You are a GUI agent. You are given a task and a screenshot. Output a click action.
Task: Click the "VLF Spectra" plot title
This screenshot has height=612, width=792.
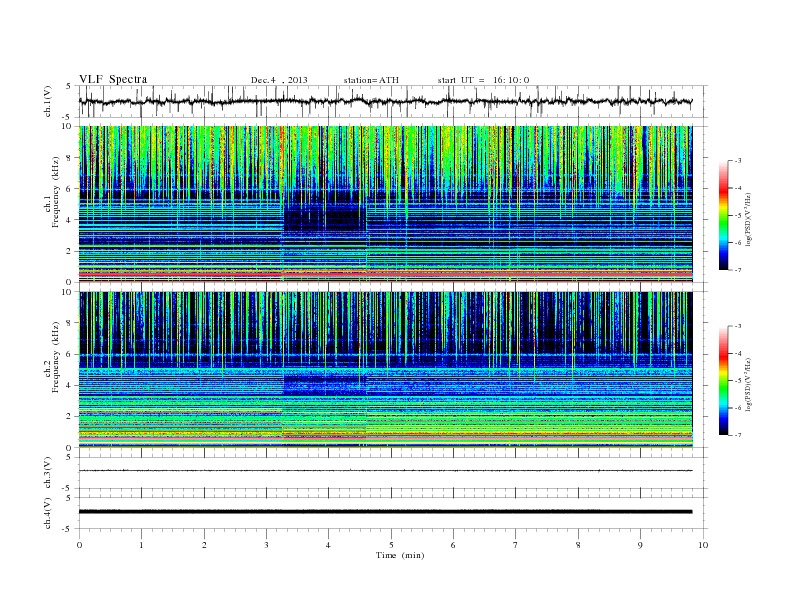[113, 79]
